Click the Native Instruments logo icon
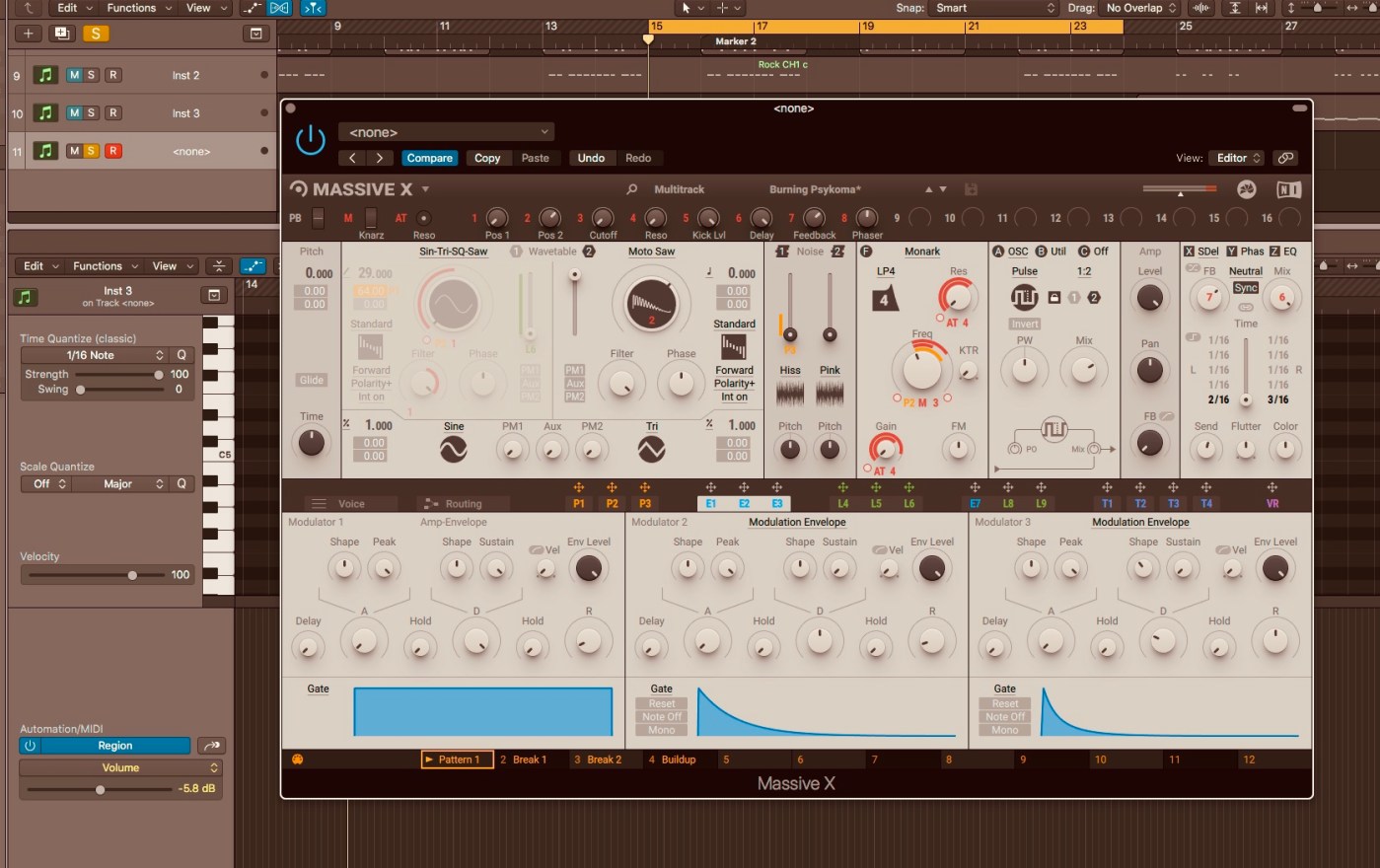 [1288, 189]
